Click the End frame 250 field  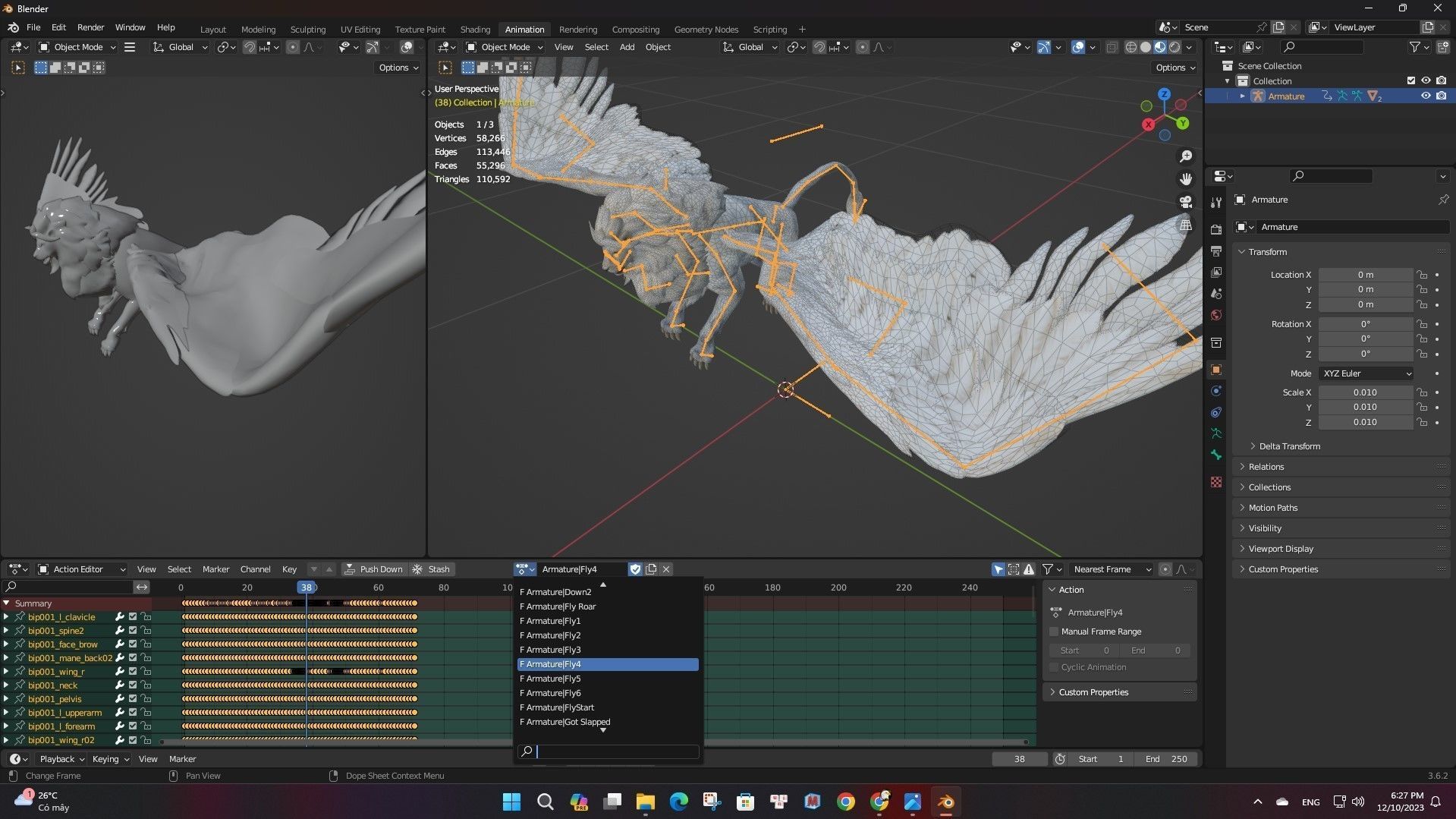pyautogui.click(x=1166, y=759)
